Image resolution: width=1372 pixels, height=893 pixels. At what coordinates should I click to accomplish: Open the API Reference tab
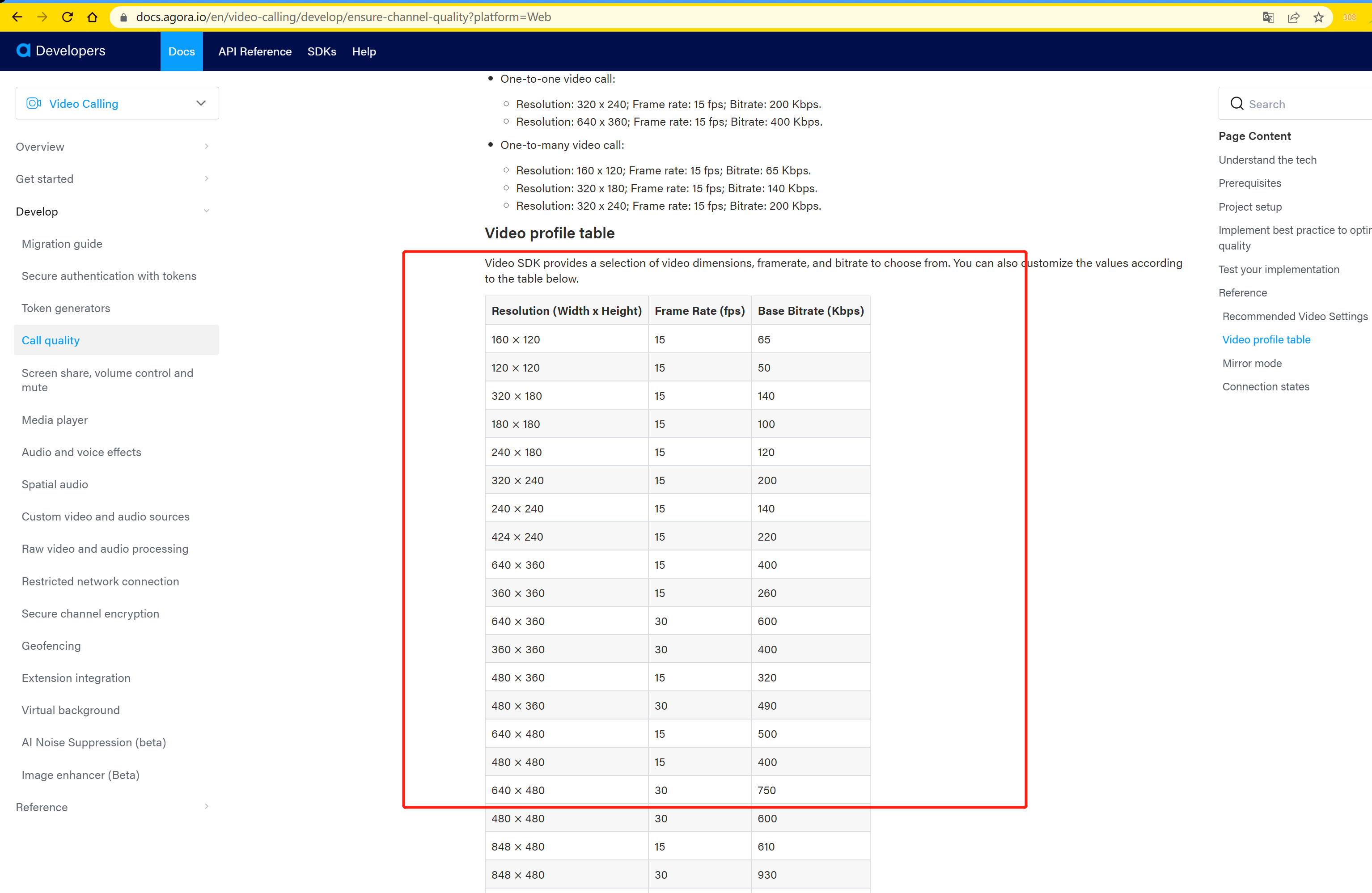tap(255, 51)
